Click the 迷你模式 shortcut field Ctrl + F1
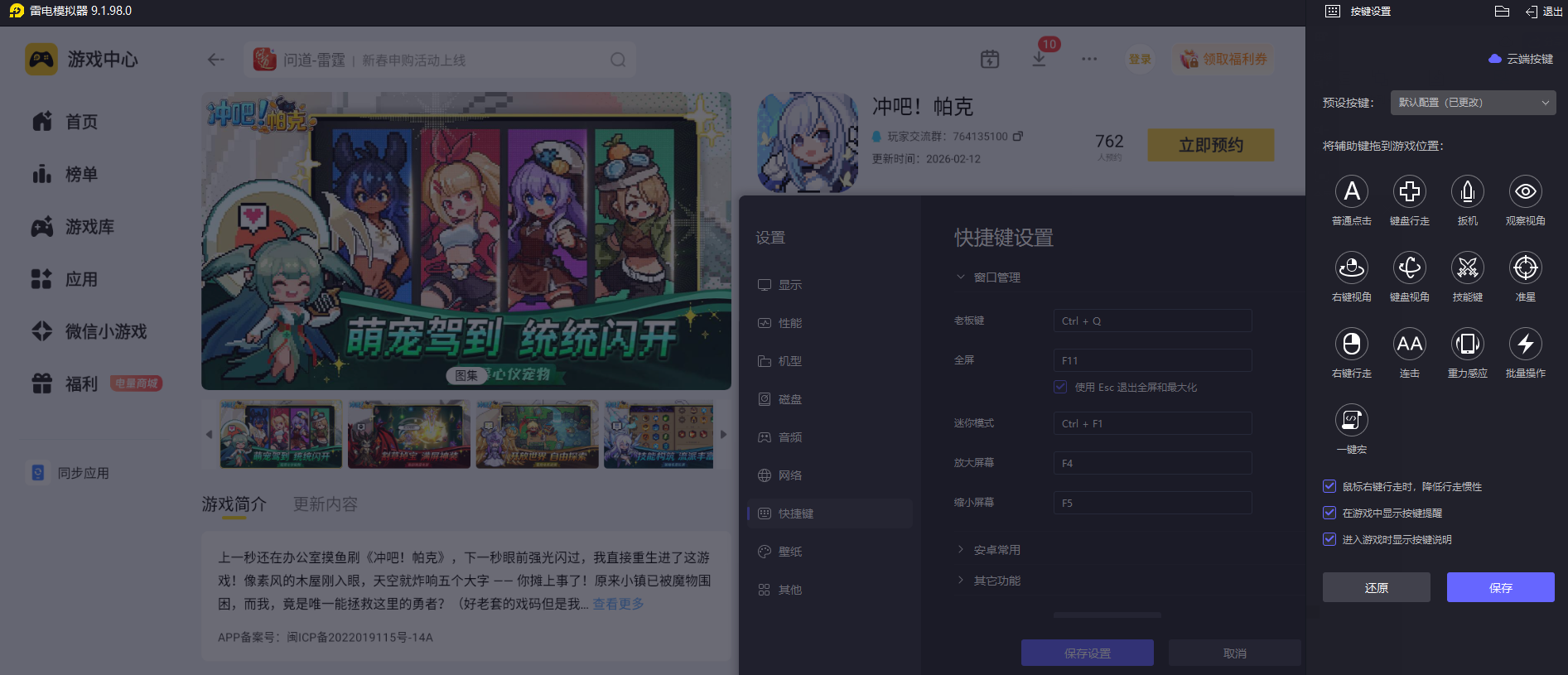 point(1152,423)
